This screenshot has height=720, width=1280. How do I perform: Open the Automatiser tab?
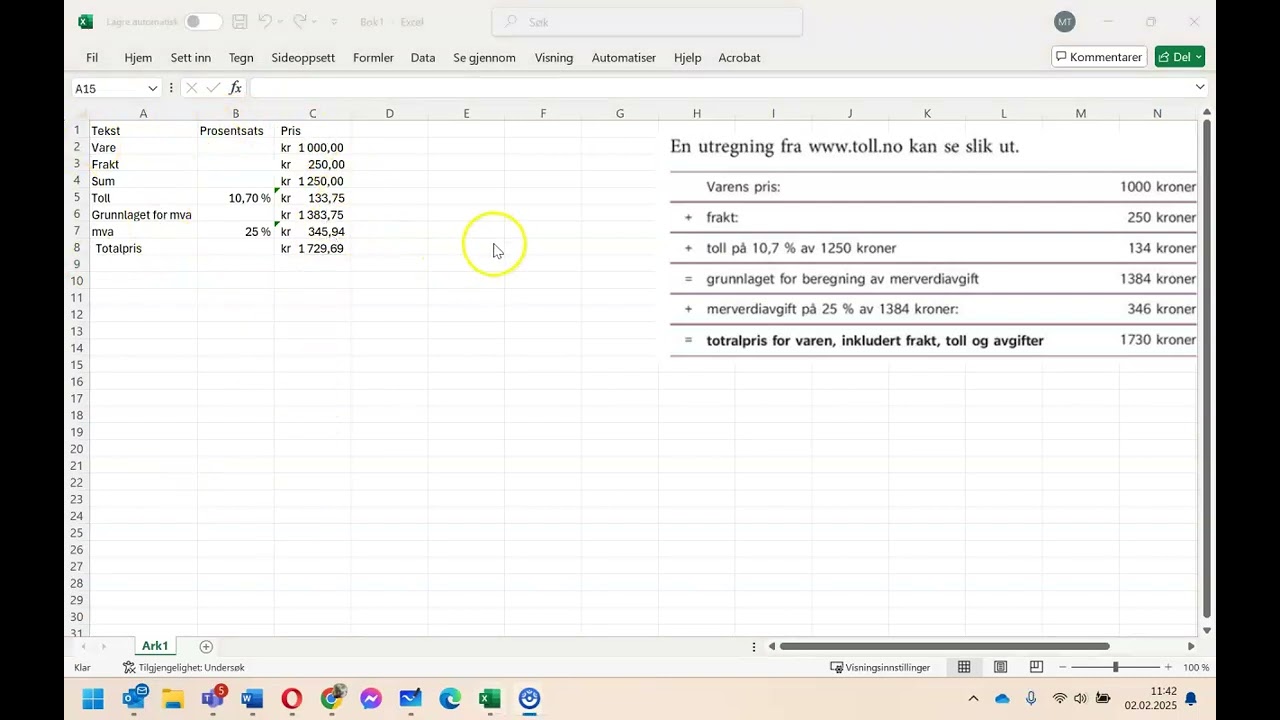[x=623, y=57]
